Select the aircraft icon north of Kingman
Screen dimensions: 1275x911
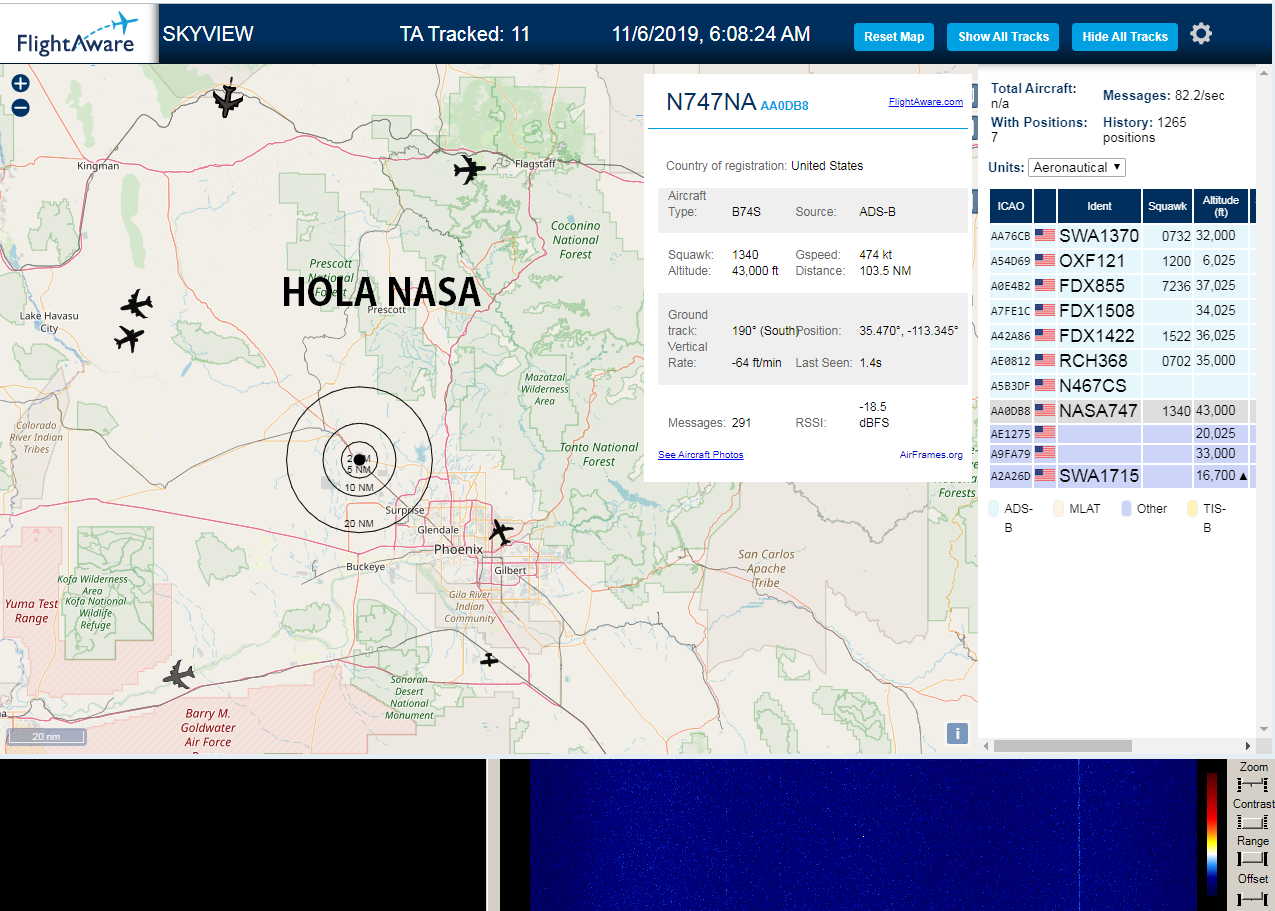(x=229, y=99)
